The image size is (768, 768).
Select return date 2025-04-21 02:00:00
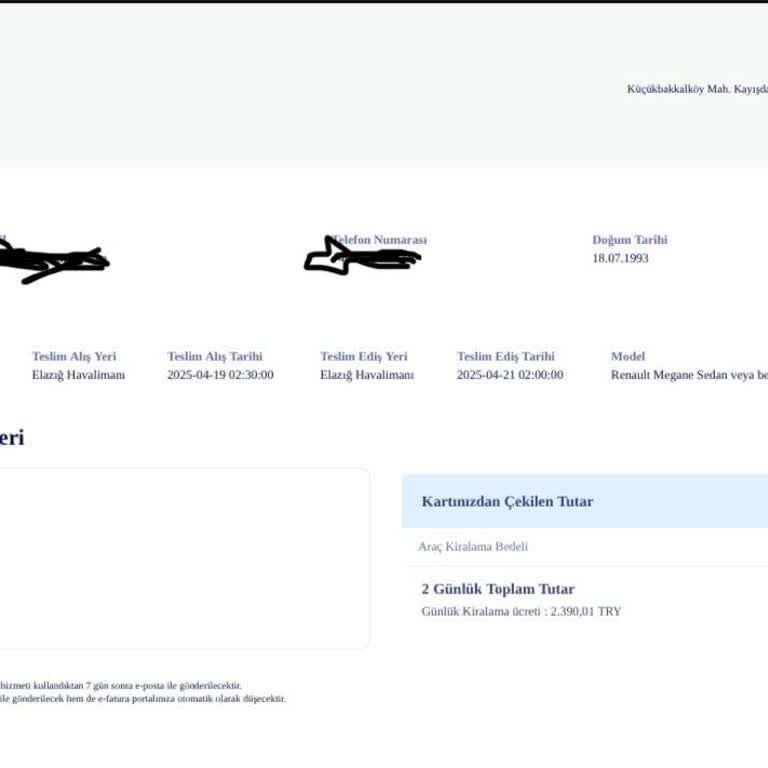510,375
